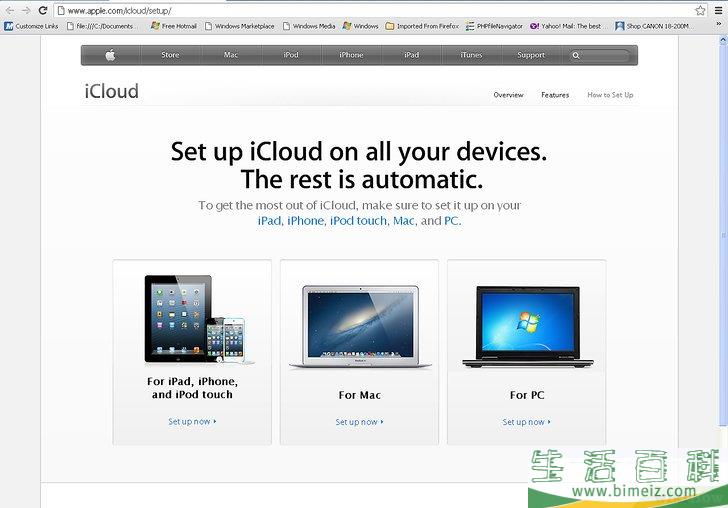Open Yahoo! Mail bookmark
The image size is (728, 508).
point(566,26)
